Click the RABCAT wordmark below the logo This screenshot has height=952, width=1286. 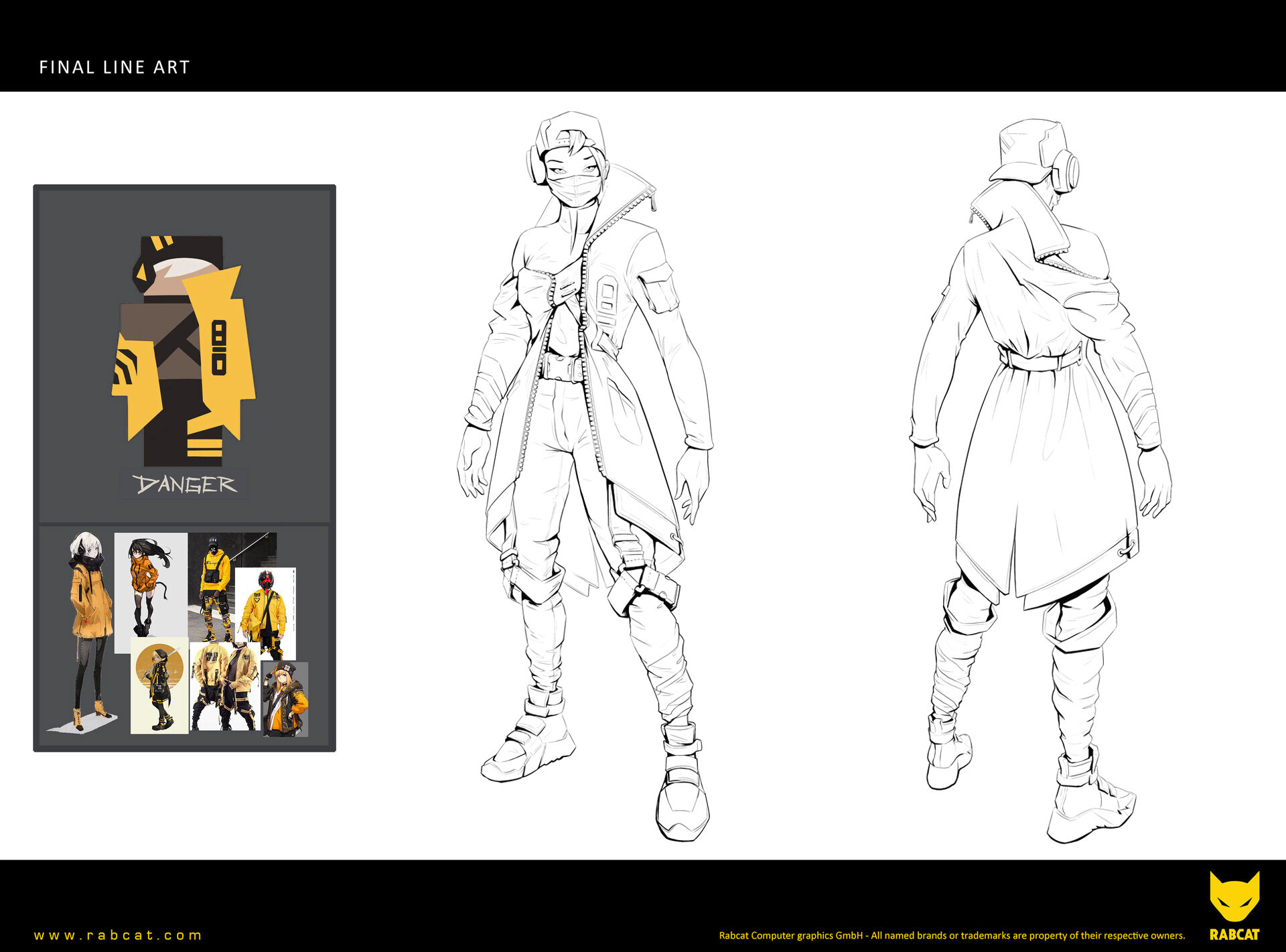tap(1234, 935)
